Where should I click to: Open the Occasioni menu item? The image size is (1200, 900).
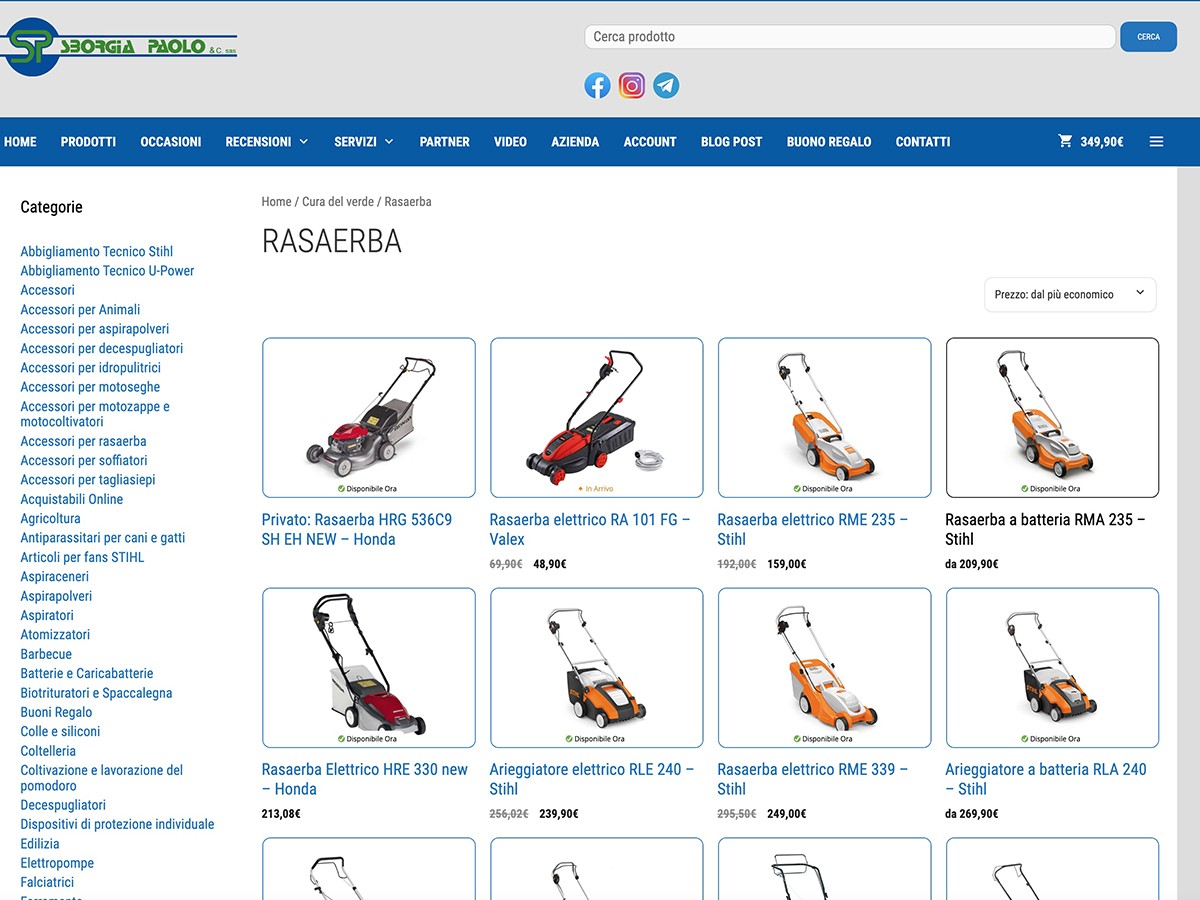[x=171, y=142]
